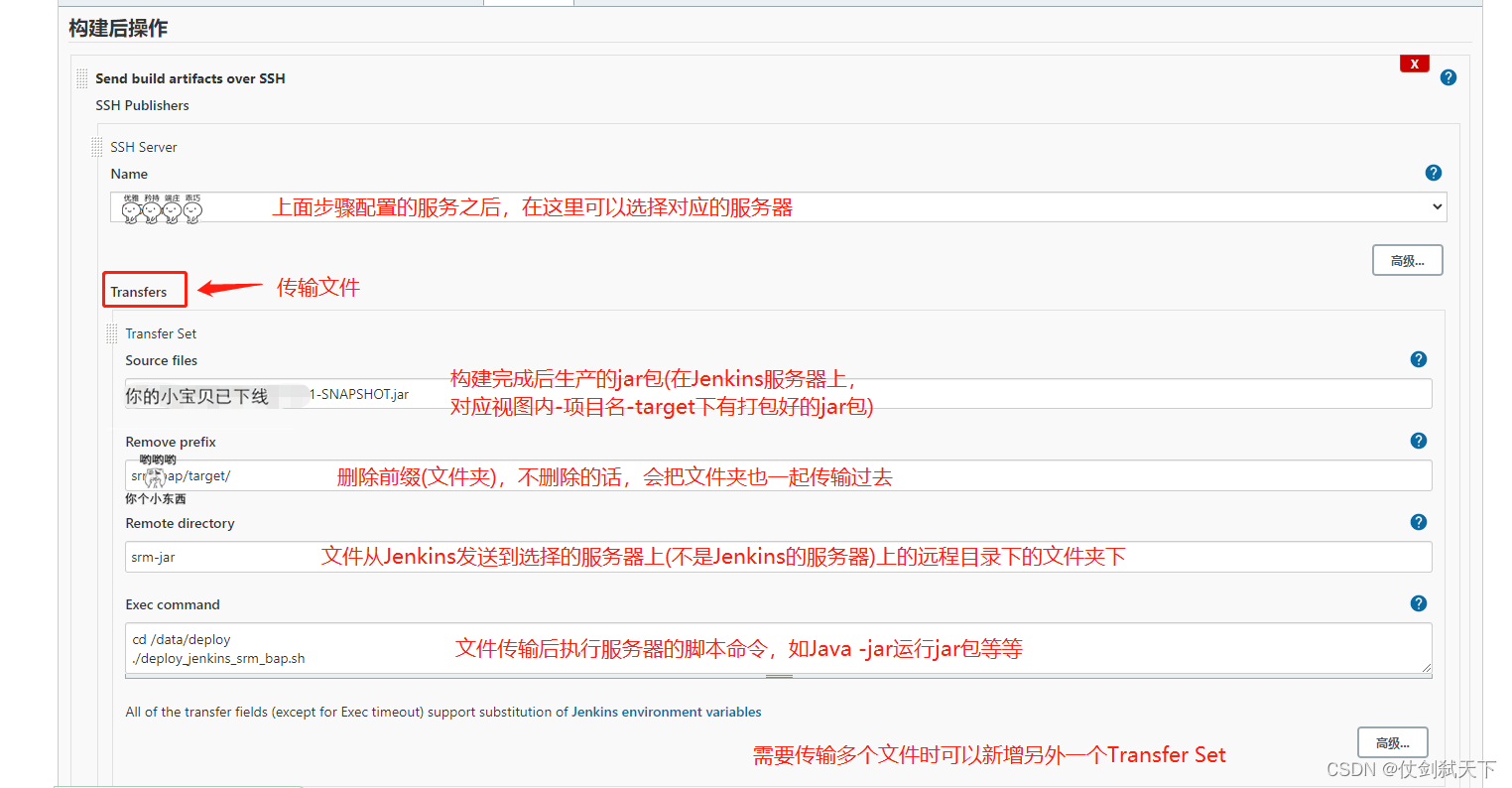Screen dimensions: 1512x788
Task: Grab Exec command textarea resize bar
Action: 779,676
